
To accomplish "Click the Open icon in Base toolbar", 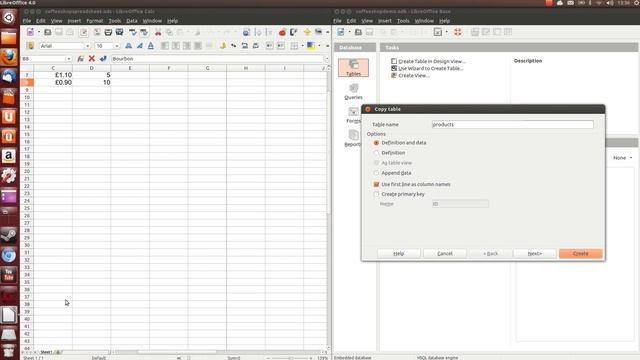I will pyautogui.click(x=358, y=32).
